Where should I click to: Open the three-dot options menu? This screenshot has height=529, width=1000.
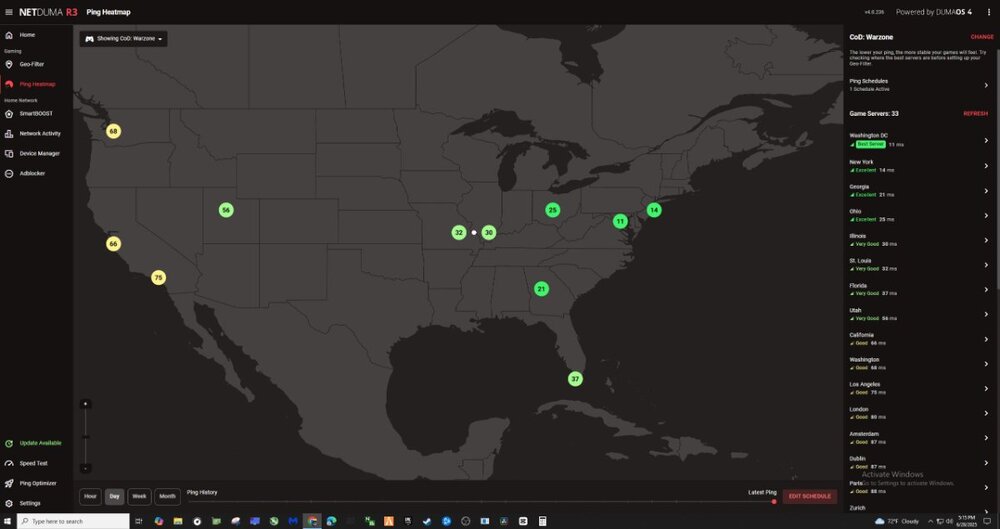(x=989, y=12)
